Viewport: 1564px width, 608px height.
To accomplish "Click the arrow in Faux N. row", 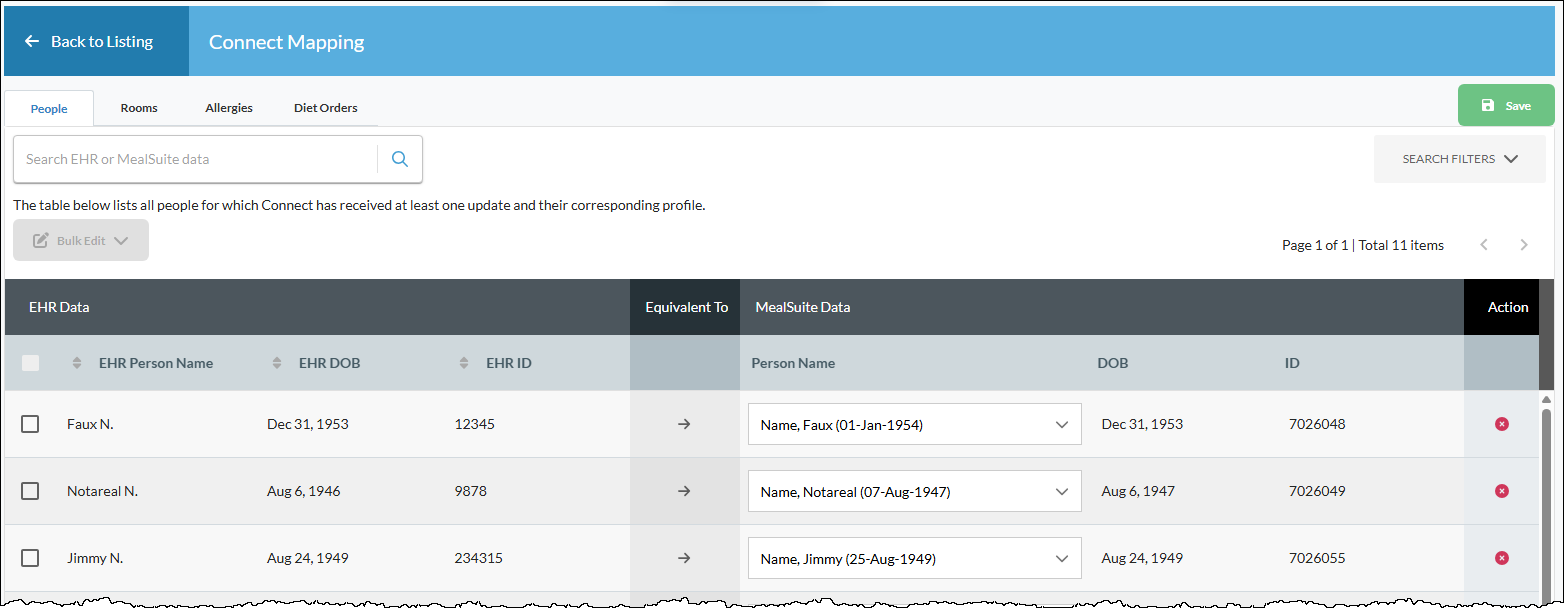I will 684,424.
